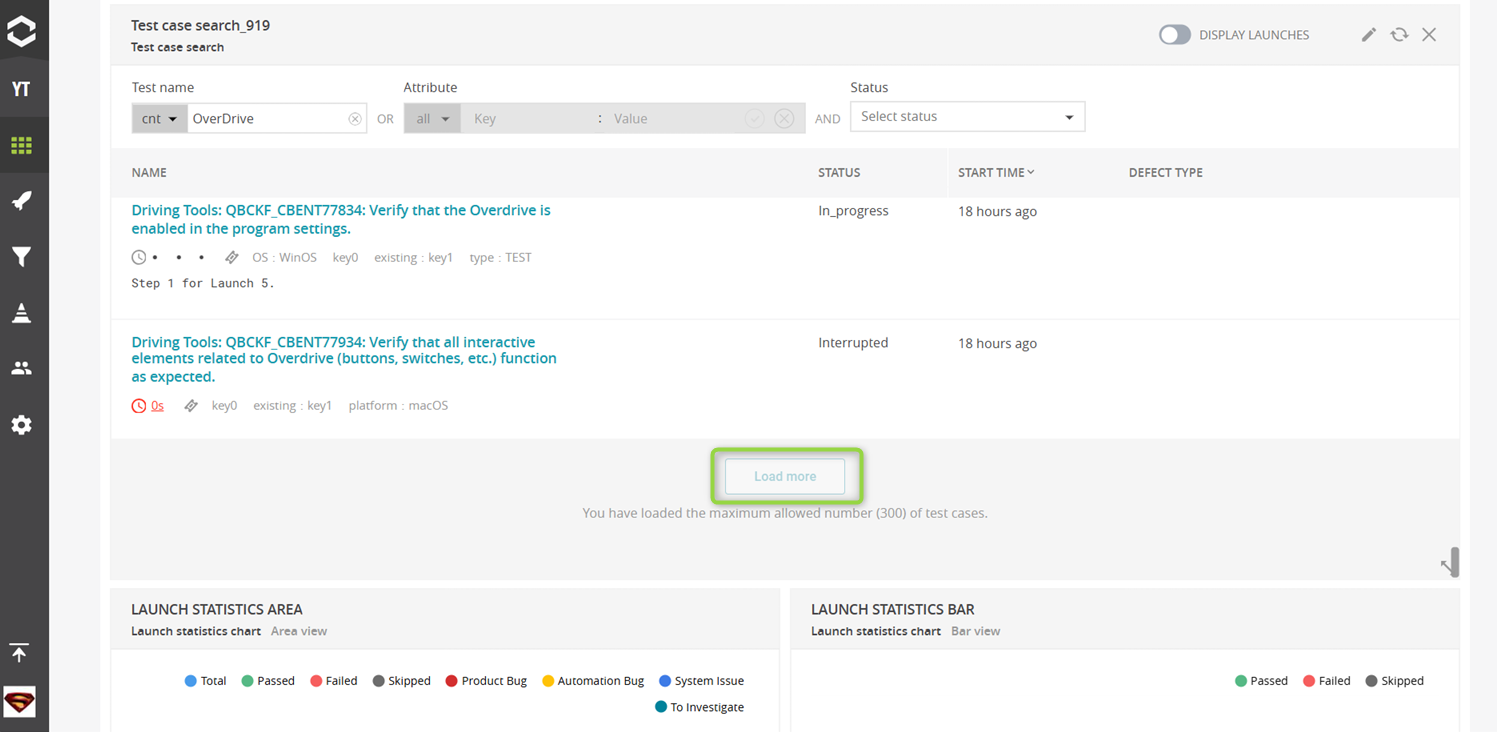Edit the Test case search widget
The image size is (1497, 732).
1368,35
